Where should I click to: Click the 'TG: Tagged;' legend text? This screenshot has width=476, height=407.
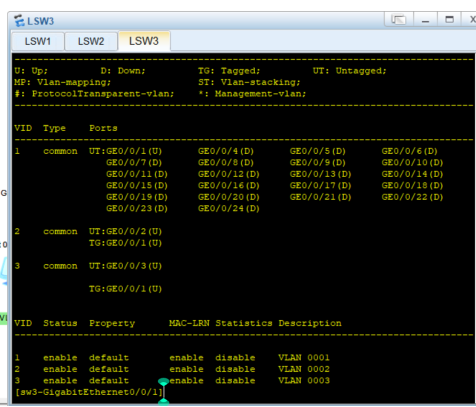(229, 71)
